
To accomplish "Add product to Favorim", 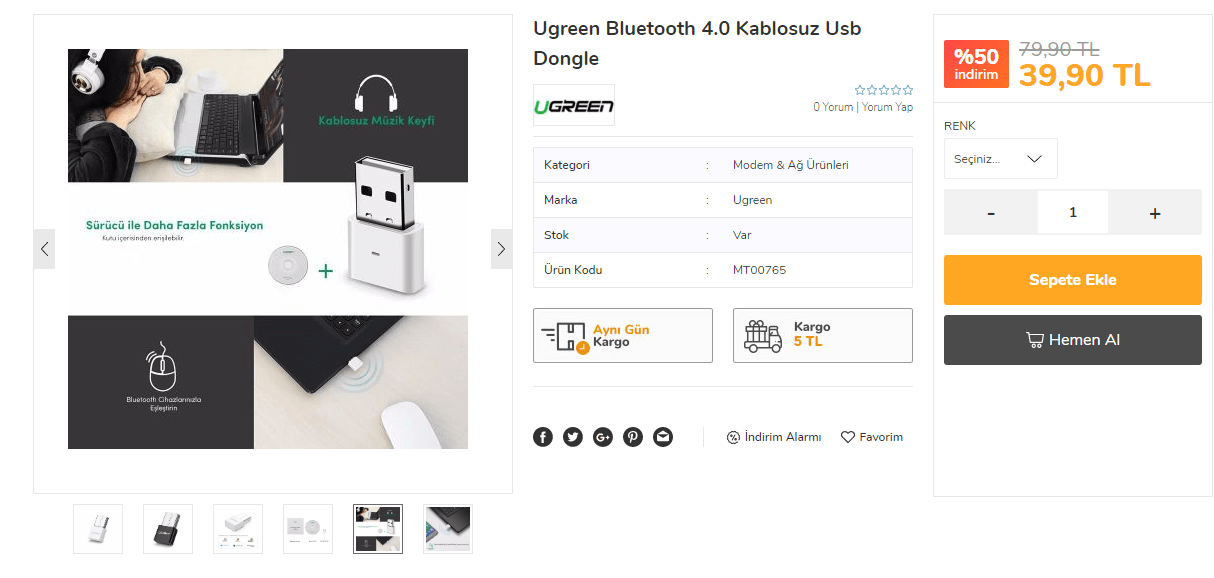I will [872, 437].
